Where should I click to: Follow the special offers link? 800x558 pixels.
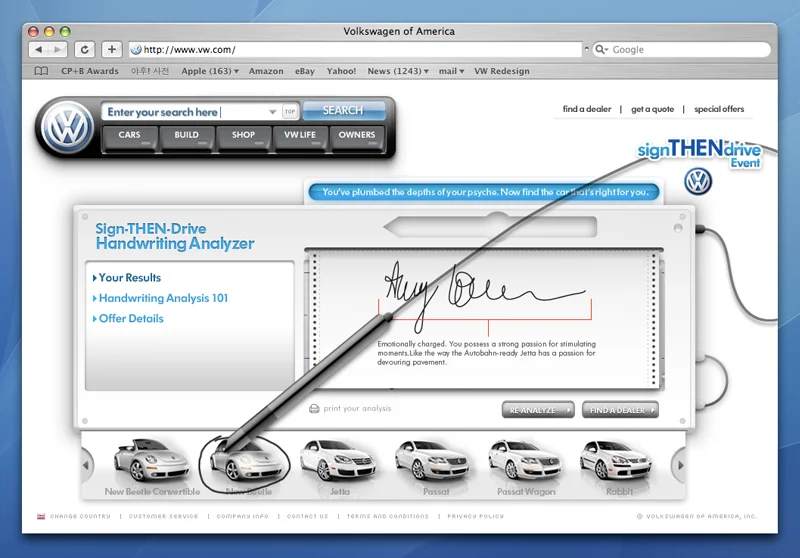[719, 109]
